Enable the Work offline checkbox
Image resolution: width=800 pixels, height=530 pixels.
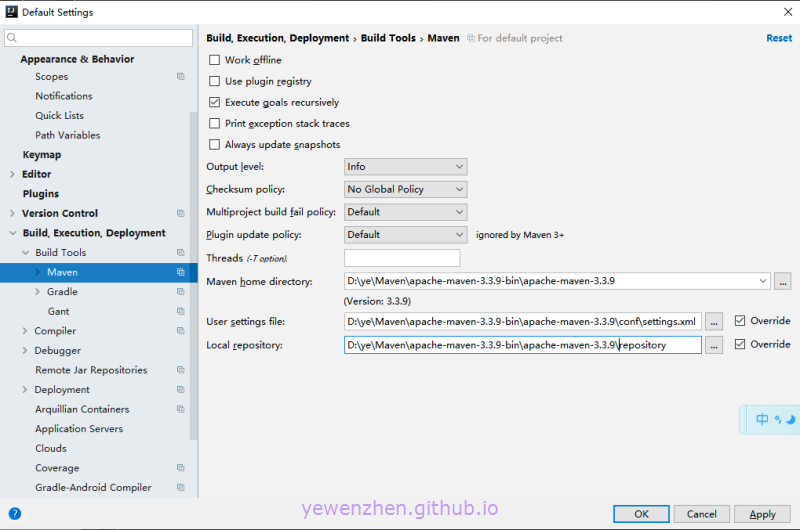point(214,60)
